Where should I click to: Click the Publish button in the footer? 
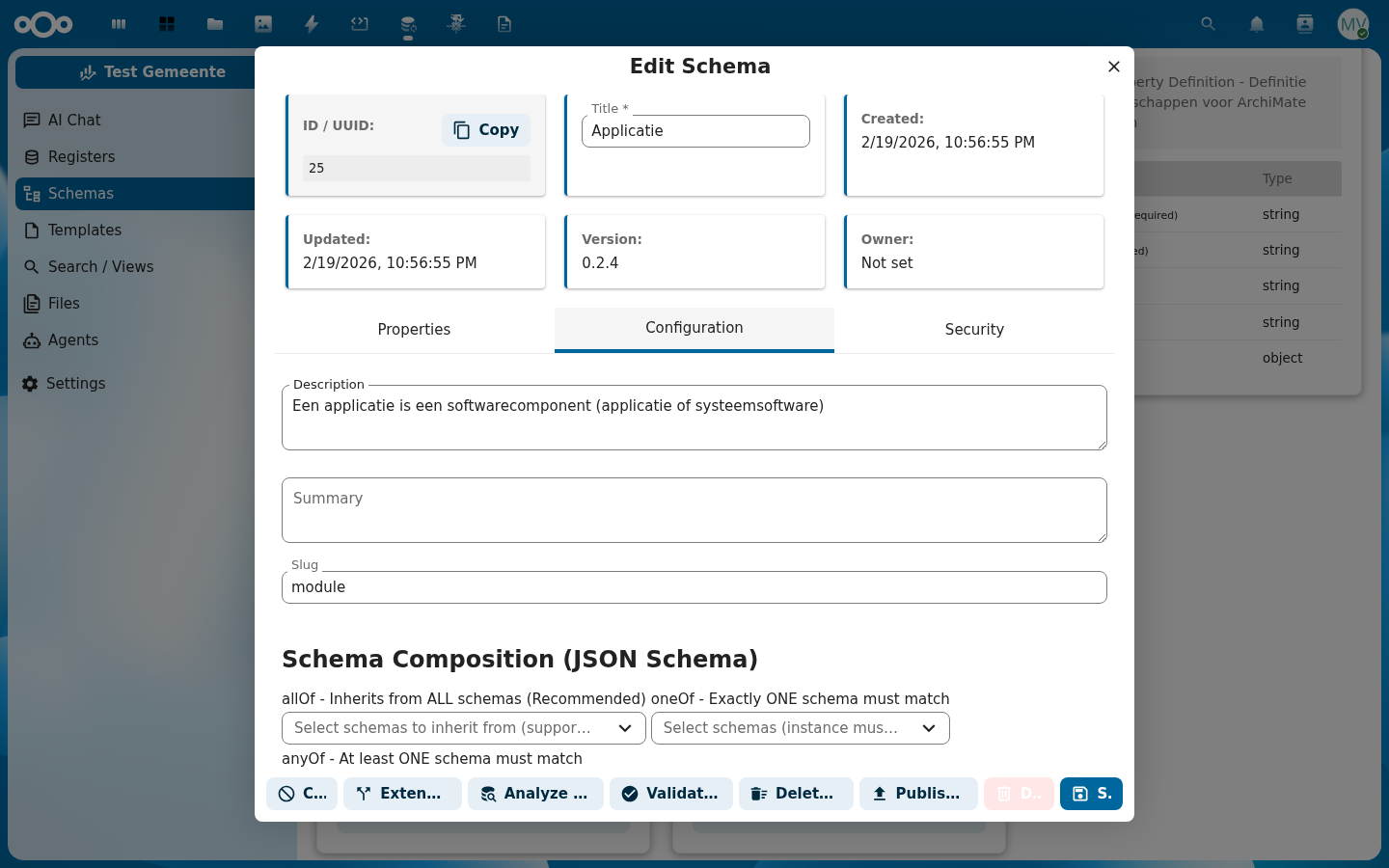(918, 794)
